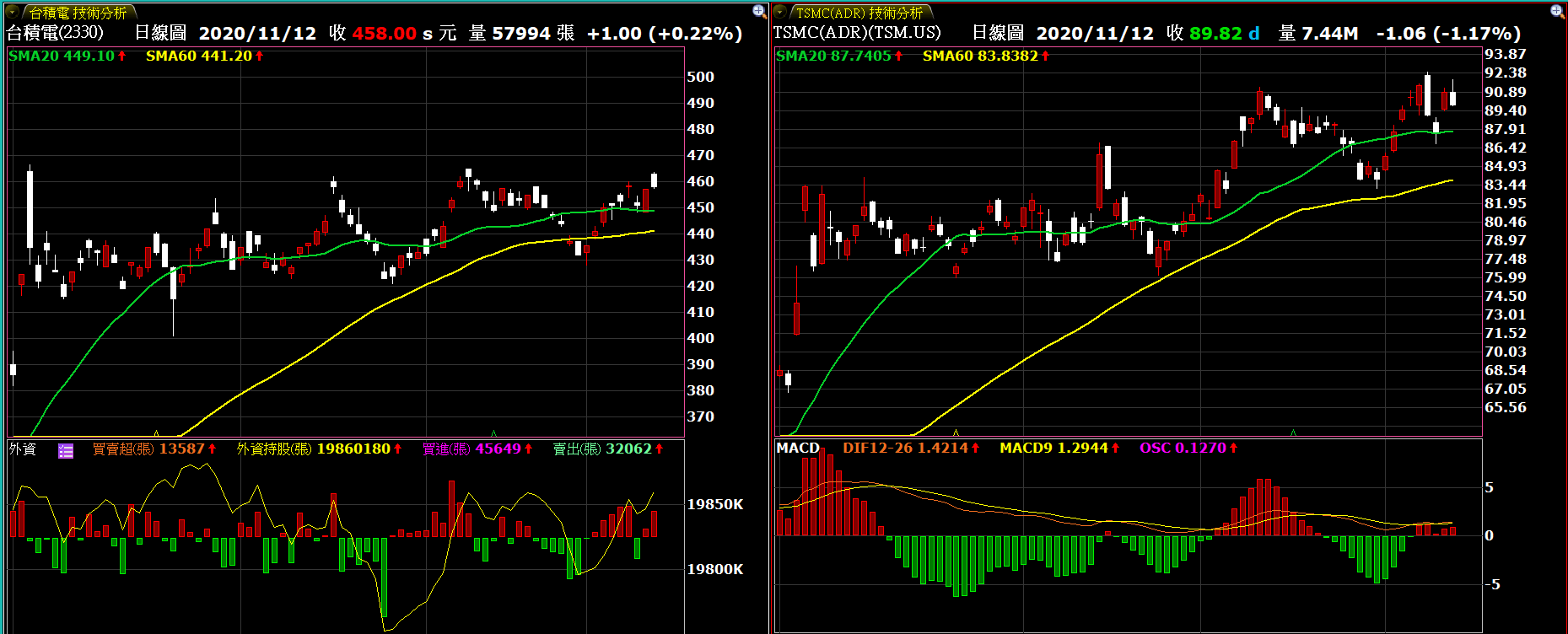Click the SMA60 83.8382 indicator label
Image resolution: width=1568 pixels, height=634 pixels.
tap(980, 56)
